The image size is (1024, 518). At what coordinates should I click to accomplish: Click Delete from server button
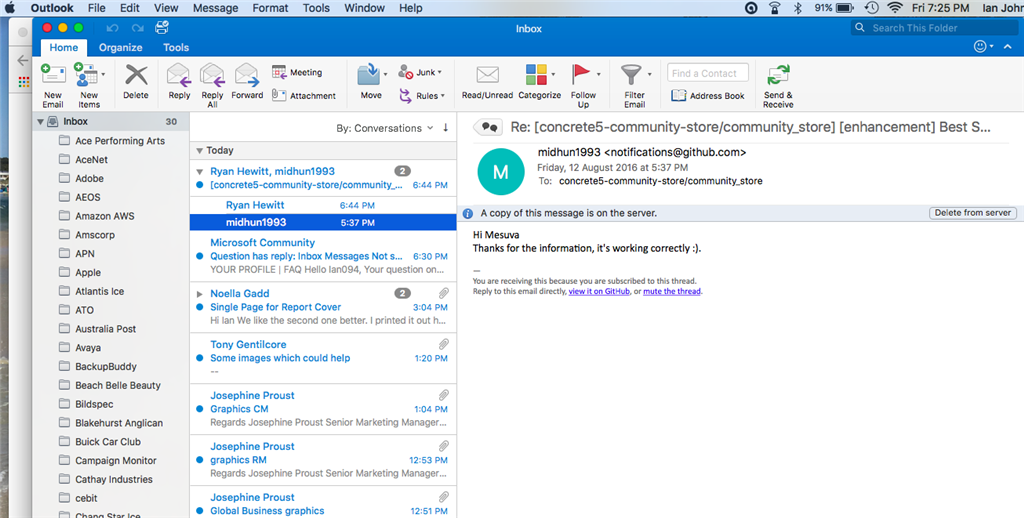click(972, 212)
